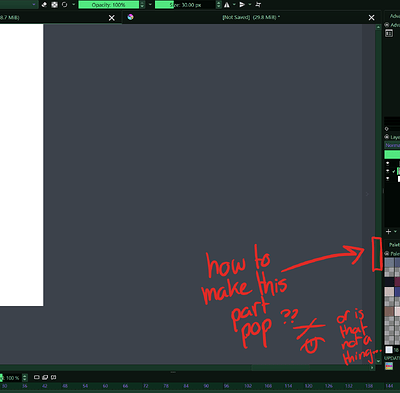The width and height of the screenshot is (400, 393).
Task: Open the layer blending mode Normal dropdown
Action: (392, 145)
